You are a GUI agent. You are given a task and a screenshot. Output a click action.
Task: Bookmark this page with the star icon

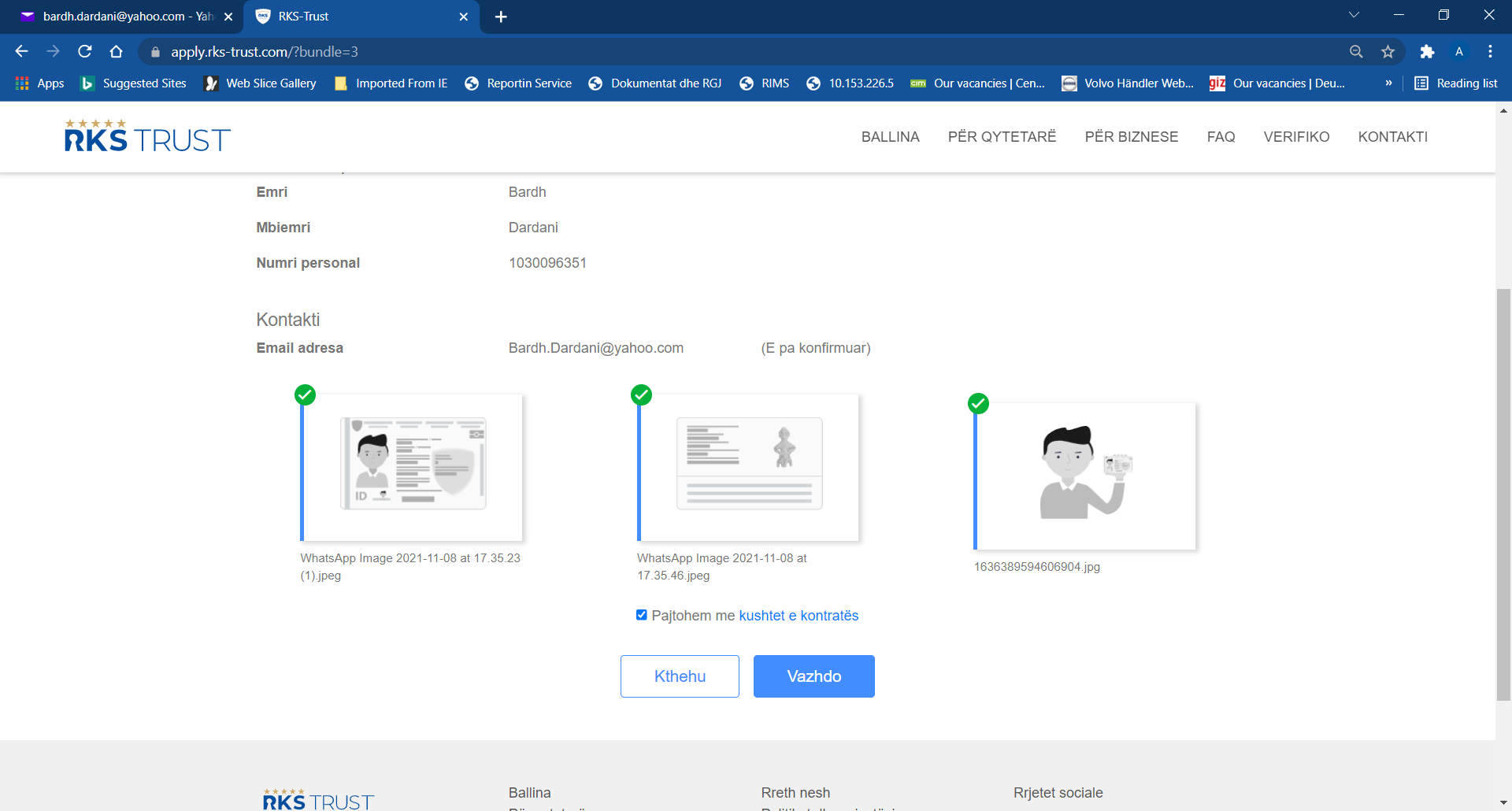(x=1388, y=51)
